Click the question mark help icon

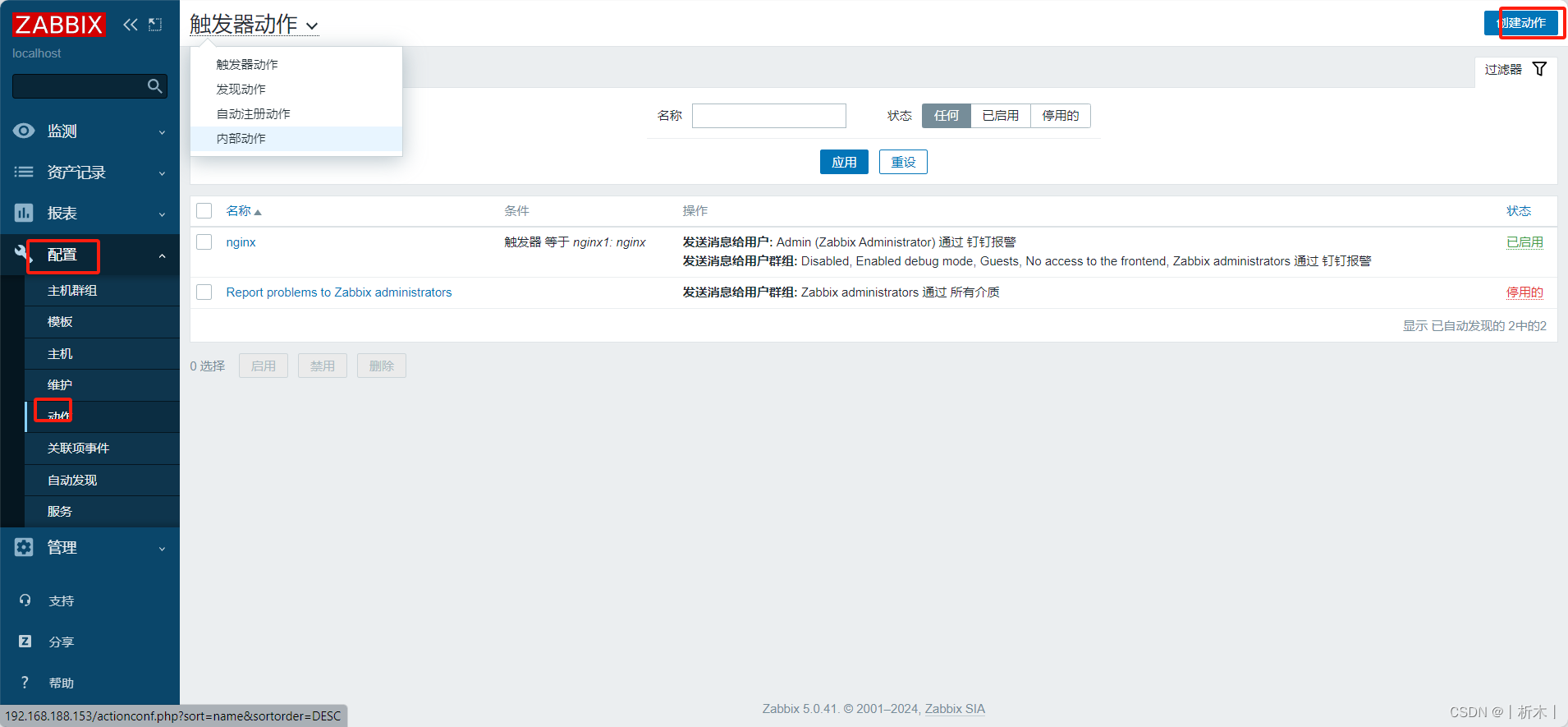coord(25,683)
